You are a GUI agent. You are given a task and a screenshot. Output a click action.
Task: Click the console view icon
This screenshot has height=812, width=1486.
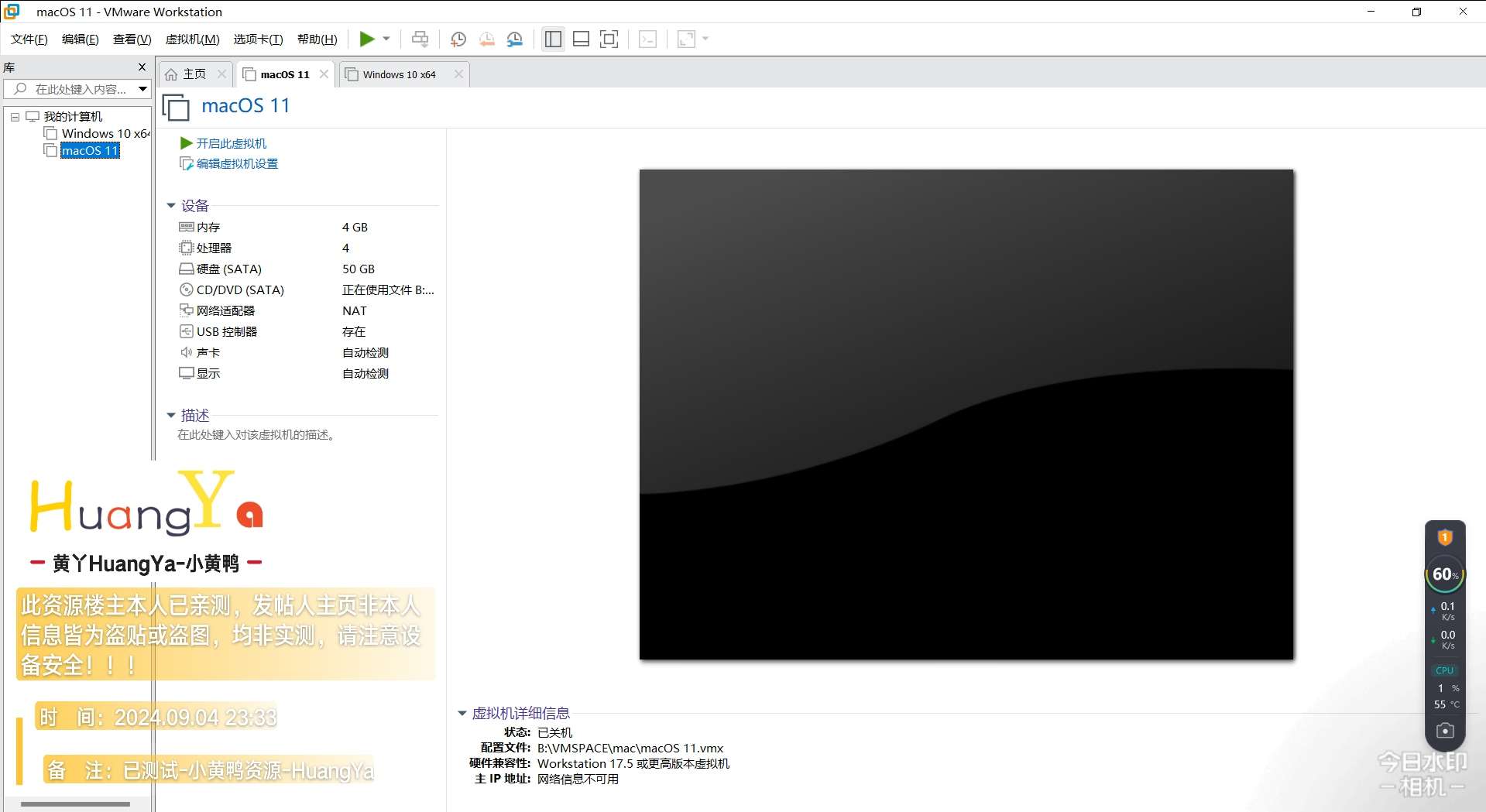click(648, 39)
